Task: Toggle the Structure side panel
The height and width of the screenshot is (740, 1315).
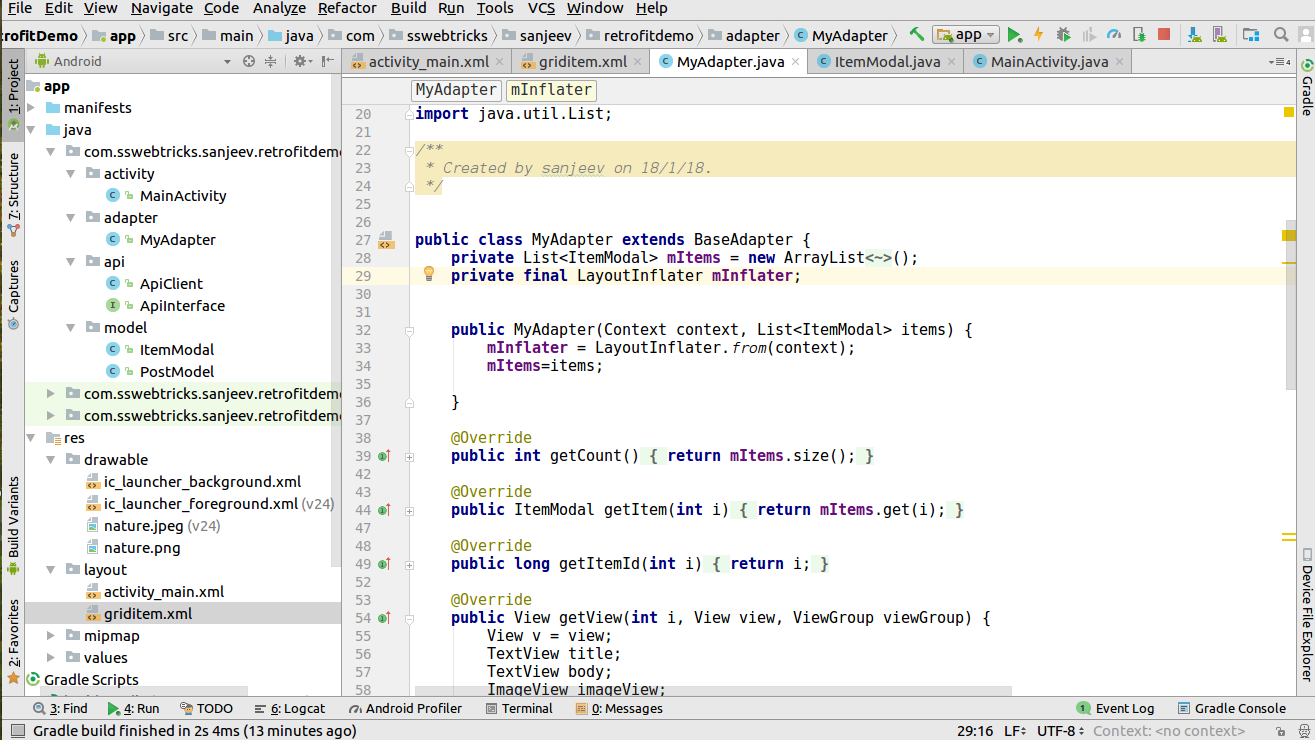Action: click(x=13, y=194)
